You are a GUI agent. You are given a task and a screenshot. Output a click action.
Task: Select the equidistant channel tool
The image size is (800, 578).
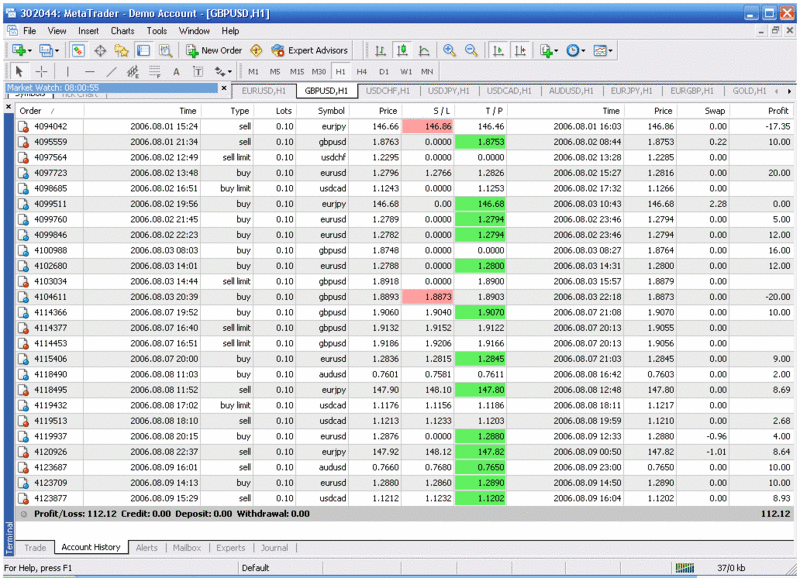pyautogui.click(x=133, y=71)
